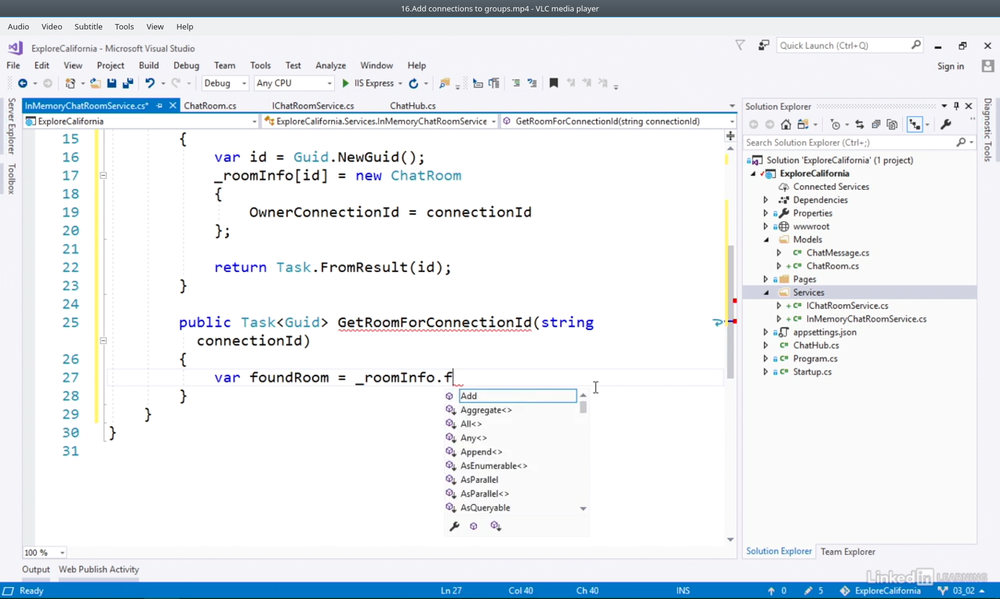Open the Diagnostic Tools side tab
1000x599 pixels.
[988, 129]
